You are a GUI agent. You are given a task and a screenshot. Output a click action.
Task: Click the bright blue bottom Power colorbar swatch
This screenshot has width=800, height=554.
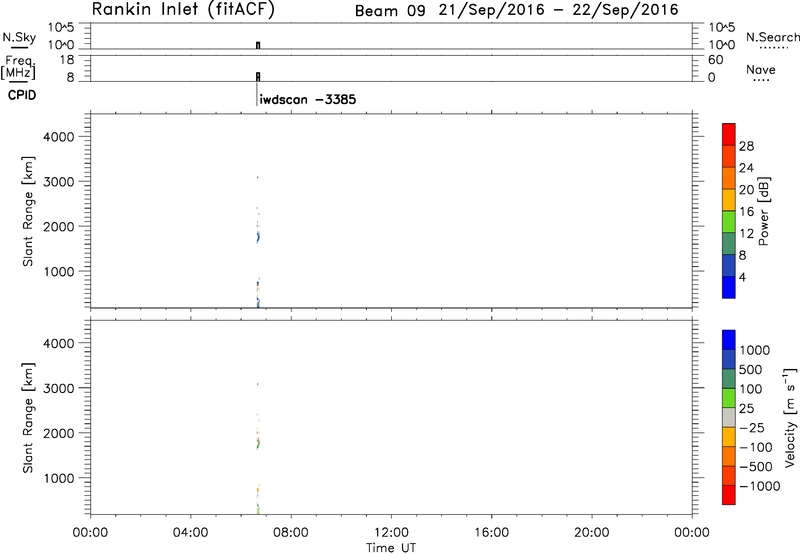point(729,287)
